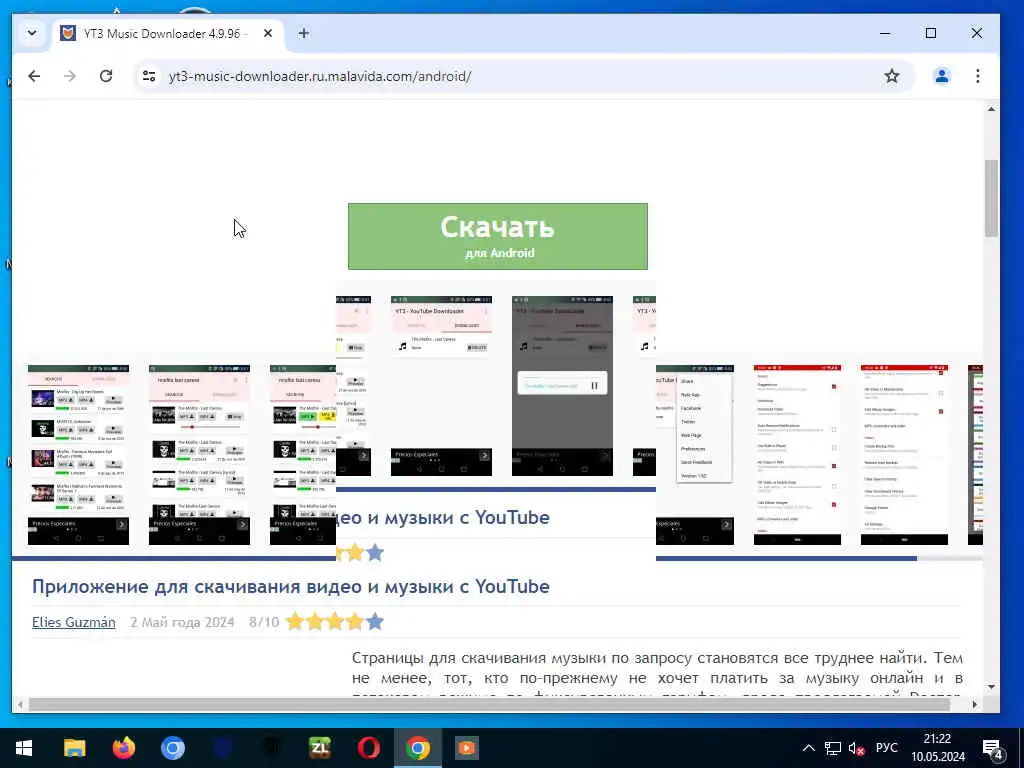The width and height of the screenshot is (1024, 768).
Task: Show hidden system tray icons
Action: click(808, 748)
